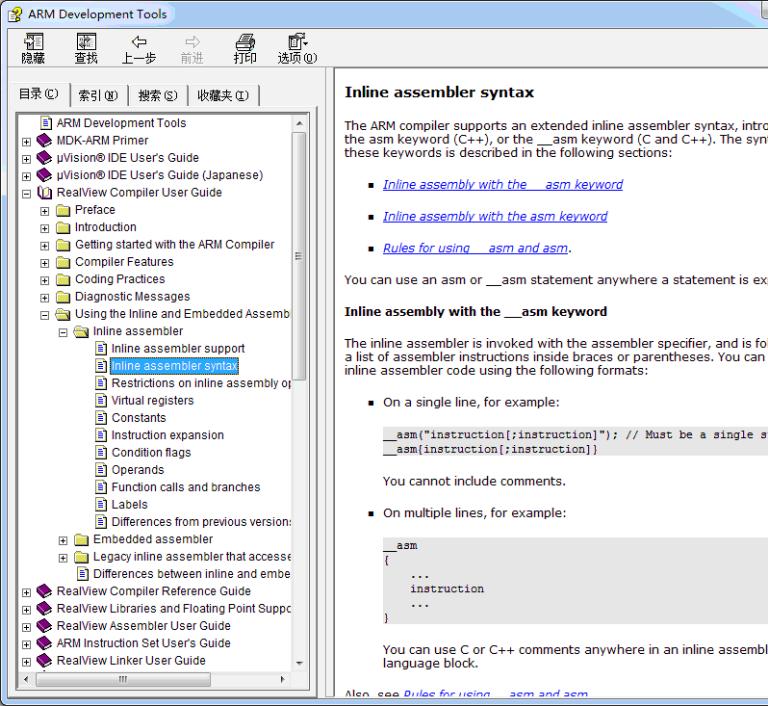Click the Coding Practices folder icon

[63, 279]
